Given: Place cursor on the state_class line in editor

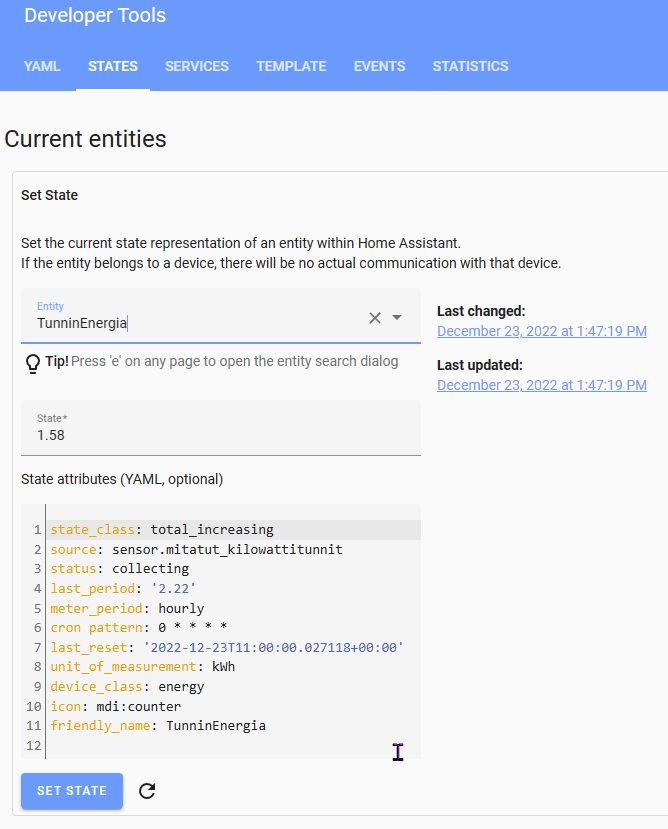Looking at the screenshot, I should coord(162,529).
